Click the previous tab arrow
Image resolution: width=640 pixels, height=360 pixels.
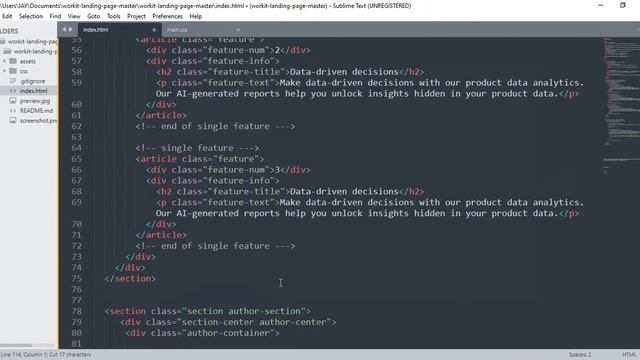64,29
